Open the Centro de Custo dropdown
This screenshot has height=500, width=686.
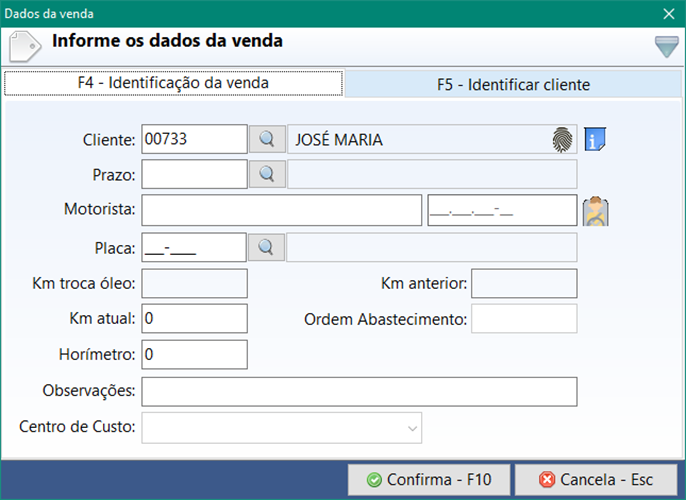(281, 428)
